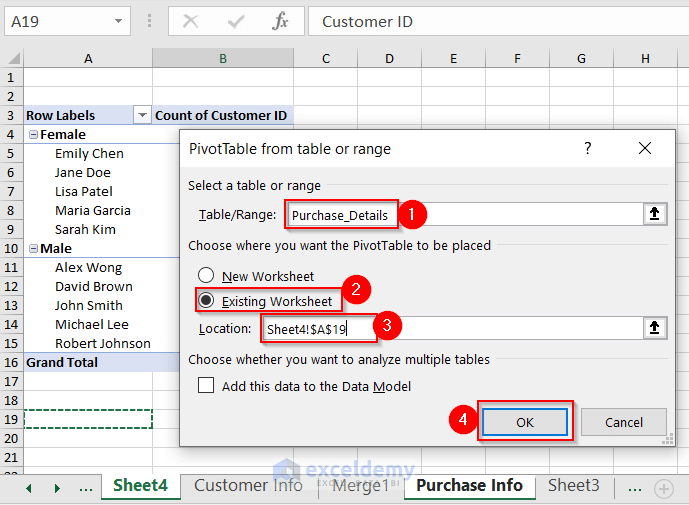The height and width of the screenshot is (505, 689).
Task: Click the Cancel X icon in formula bar
Action: point(191,21)
